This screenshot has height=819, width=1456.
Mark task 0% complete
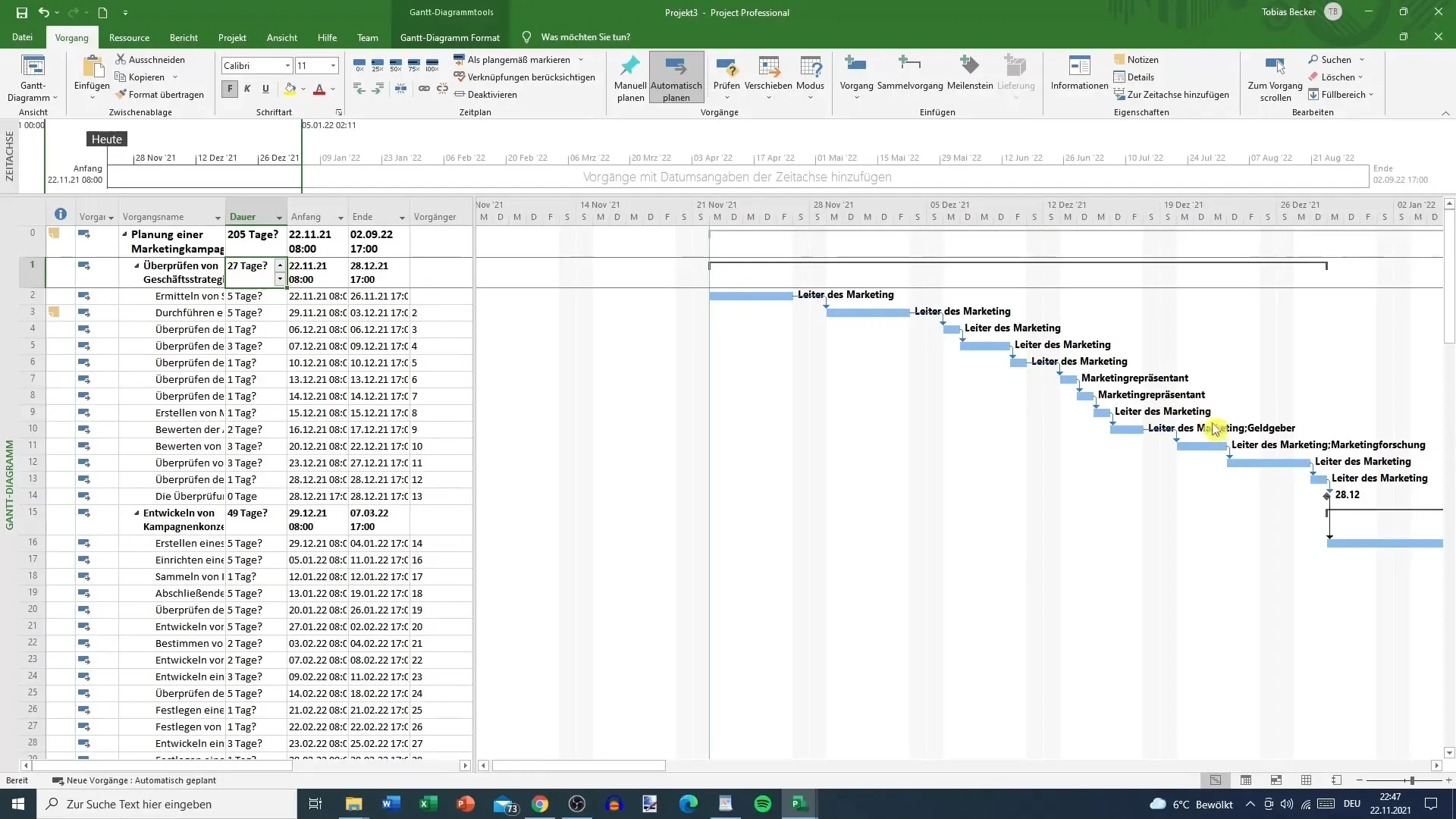(359, 65)
